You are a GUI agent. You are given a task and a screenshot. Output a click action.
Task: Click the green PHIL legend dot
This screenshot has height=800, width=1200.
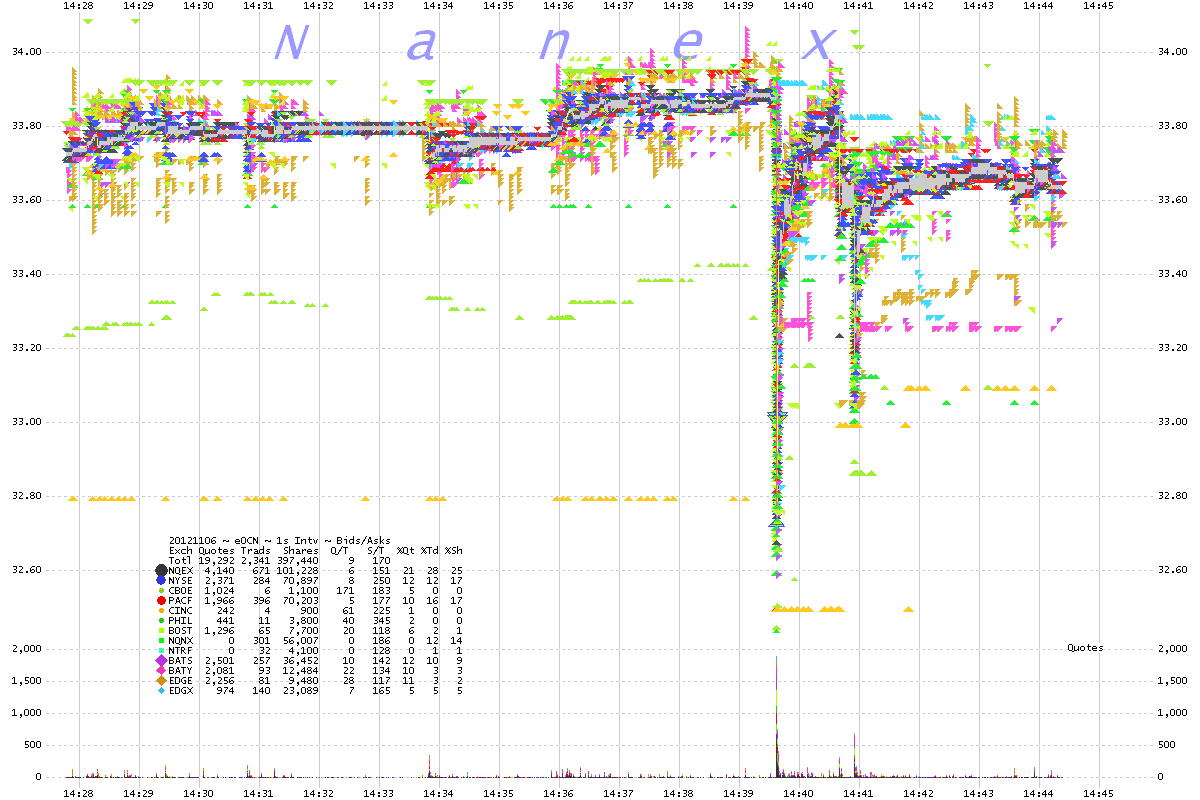[161, 620]
